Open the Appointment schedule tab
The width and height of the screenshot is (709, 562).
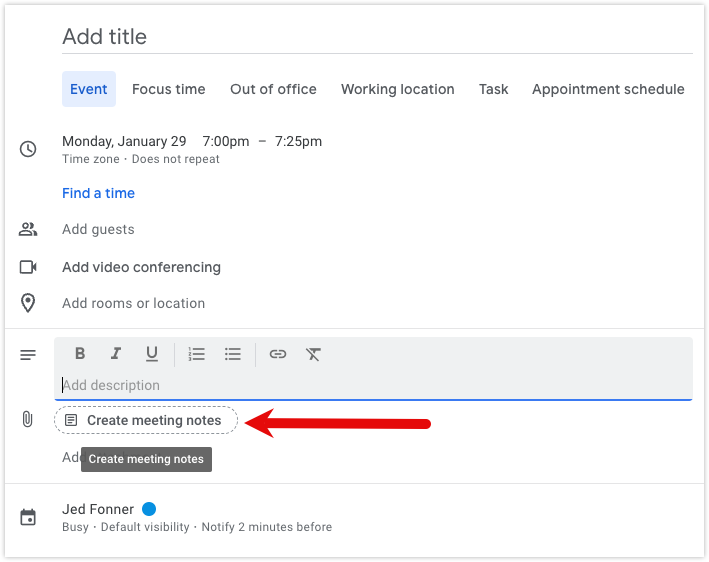608,89
